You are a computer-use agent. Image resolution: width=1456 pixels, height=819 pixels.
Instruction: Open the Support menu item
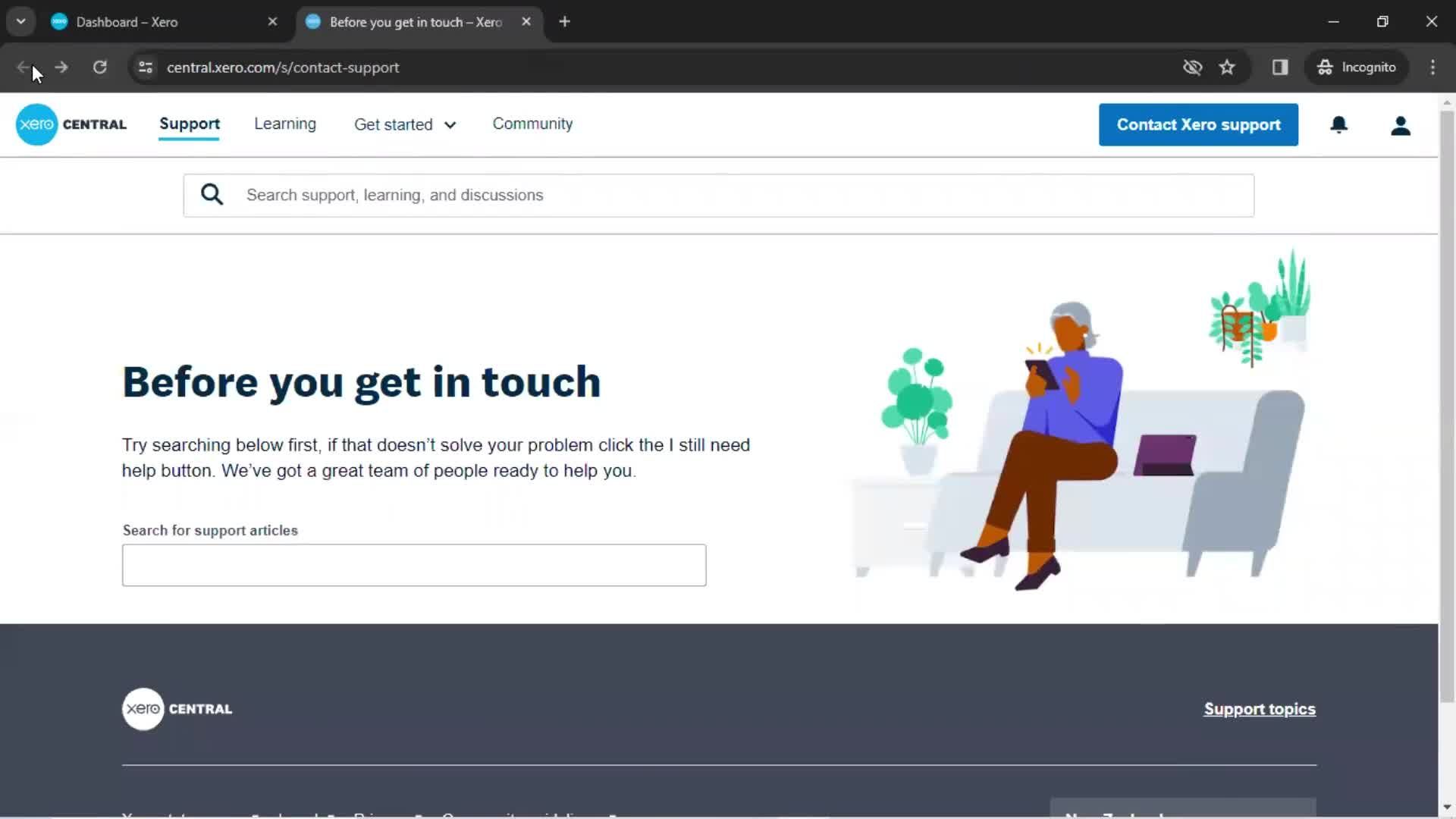pos(190,124)
